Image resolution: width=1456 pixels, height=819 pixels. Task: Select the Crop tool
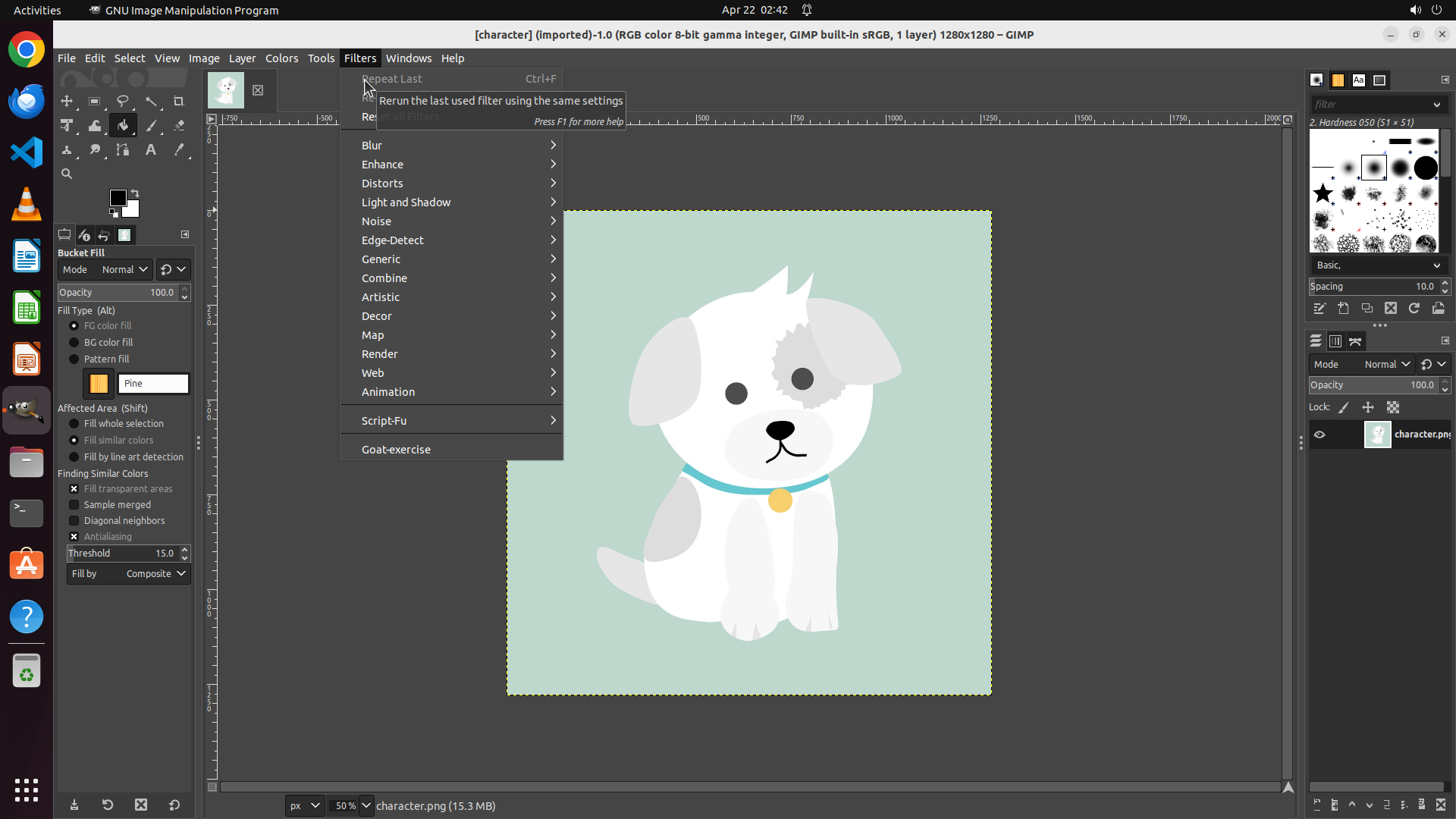(x=179, y=101)
